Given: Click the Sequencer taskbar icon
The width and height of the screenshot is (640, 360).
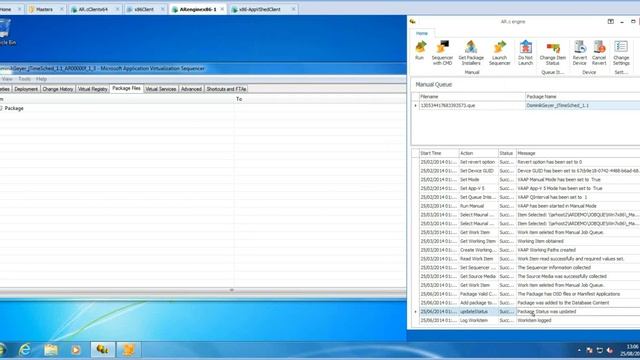Looking at the screenshot, I should (x=129, y=350).
